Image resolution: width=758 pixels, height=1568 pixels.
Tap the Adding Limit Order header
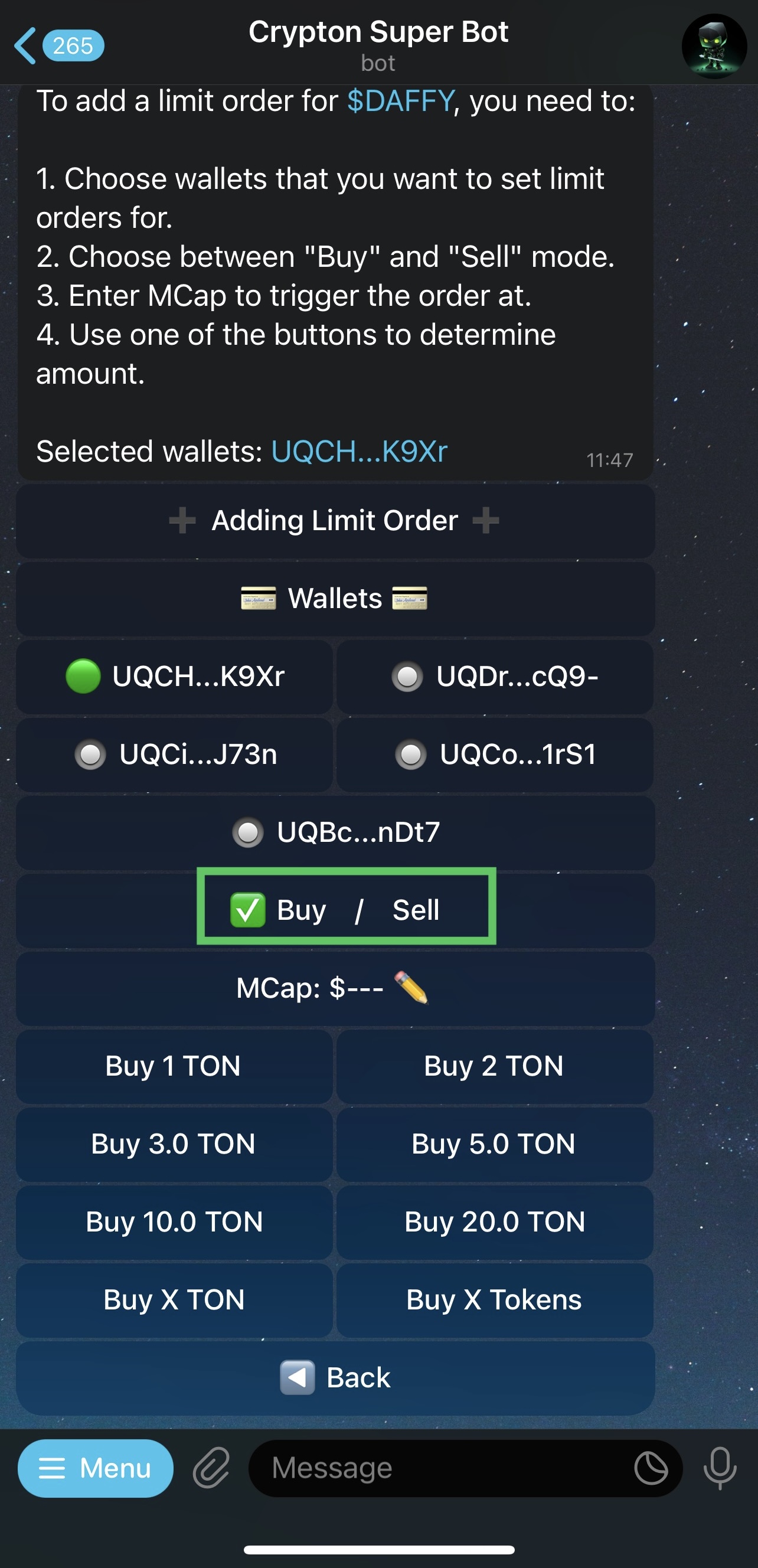pyautogui.click(x=335, y=521)
